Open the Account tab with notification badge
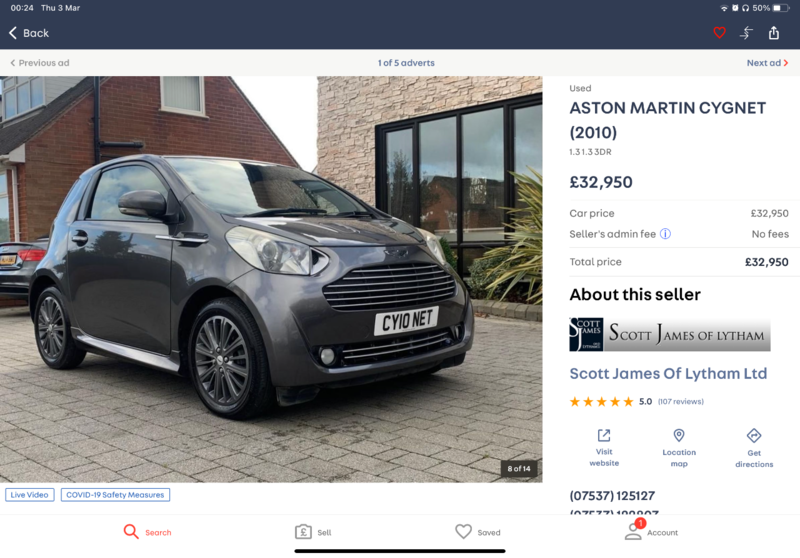The image size is (800, 558). pyautogui.click(x=652, y=530)
